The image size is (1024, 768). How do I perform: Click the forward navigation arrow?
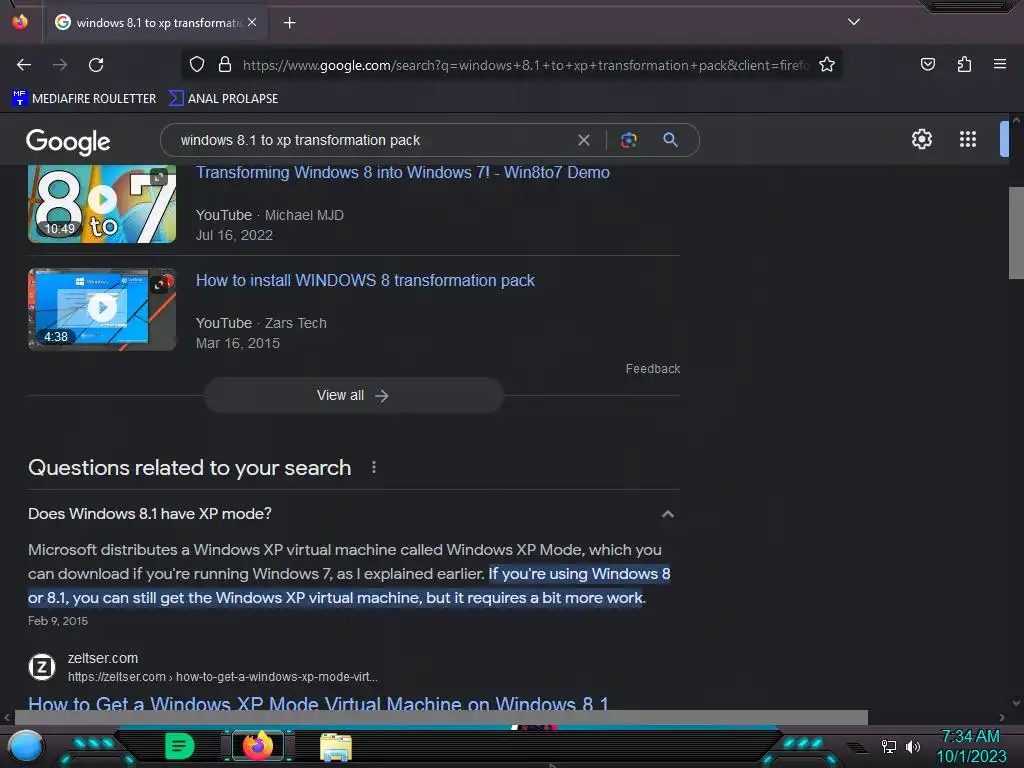(60, 65)
